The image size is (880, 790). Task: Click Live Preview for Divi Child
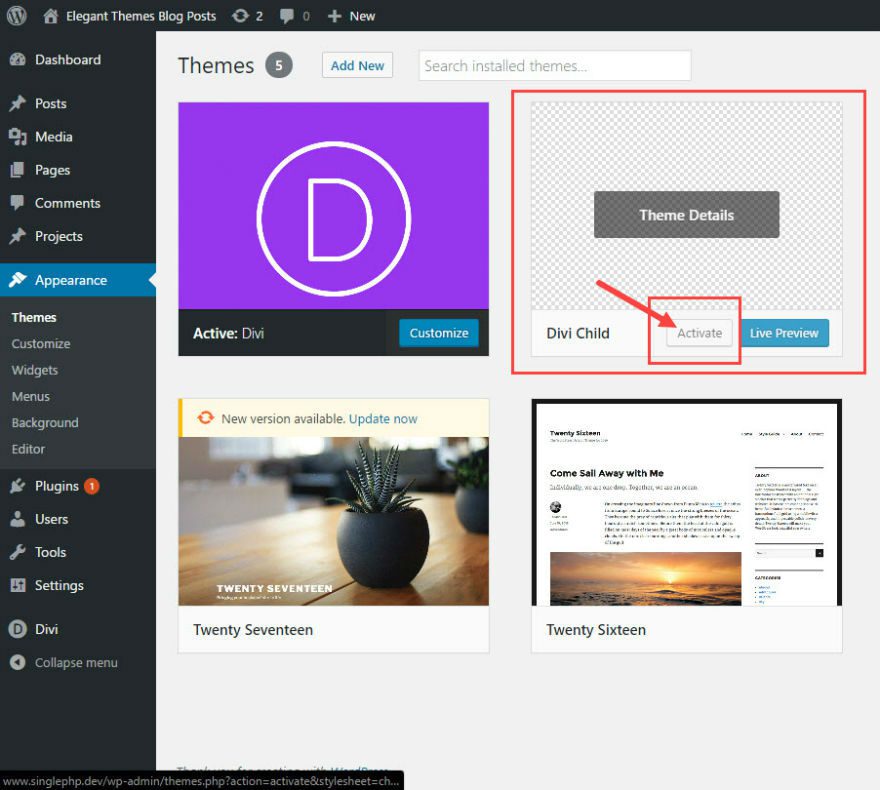pos(784,333)
